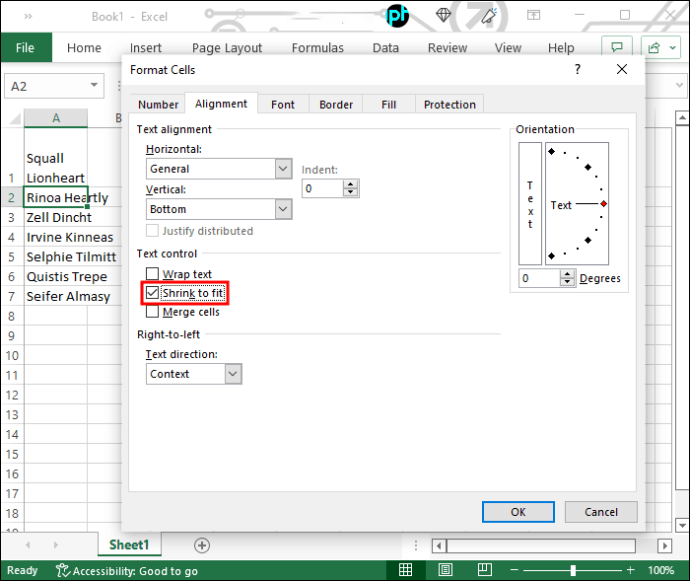Click the zoom slider handle

tap(573, 570)
